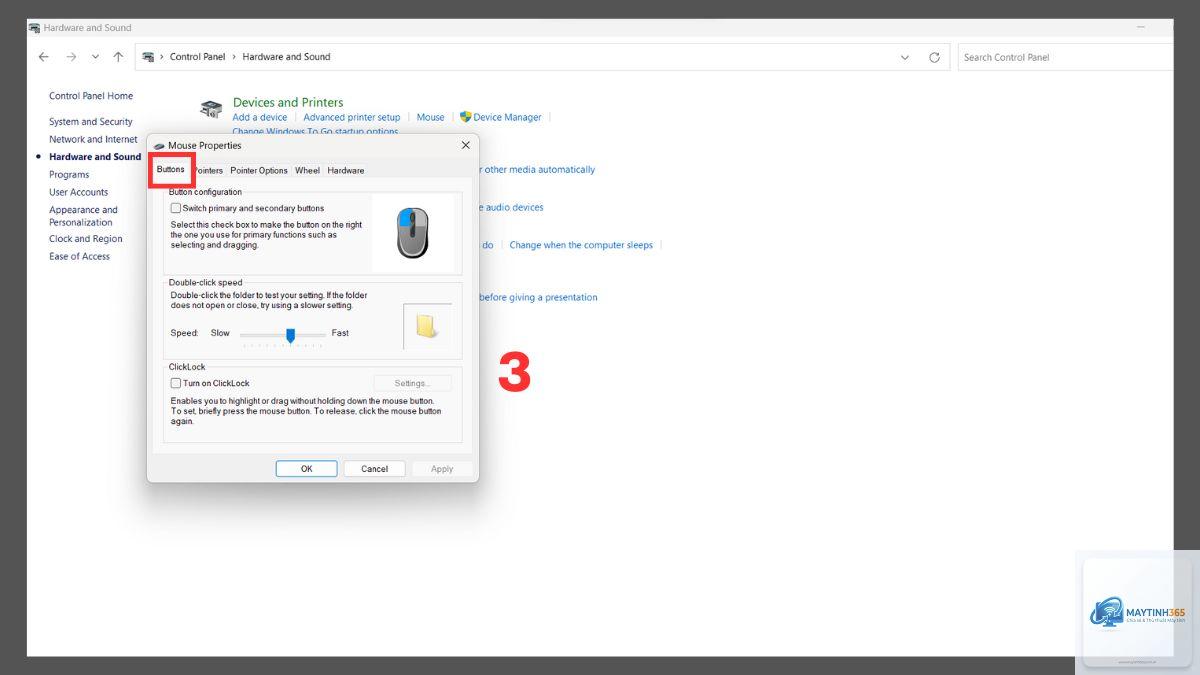Minimize the Hardware and Sound window
The width and height of the screenshot is (1200, 675).
click(x=1140, y=28)
